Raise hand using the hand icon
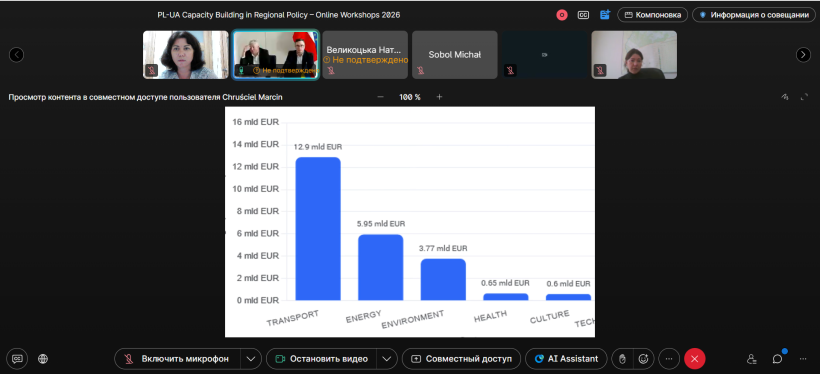The image size is (820, 374). coord(622,359)
